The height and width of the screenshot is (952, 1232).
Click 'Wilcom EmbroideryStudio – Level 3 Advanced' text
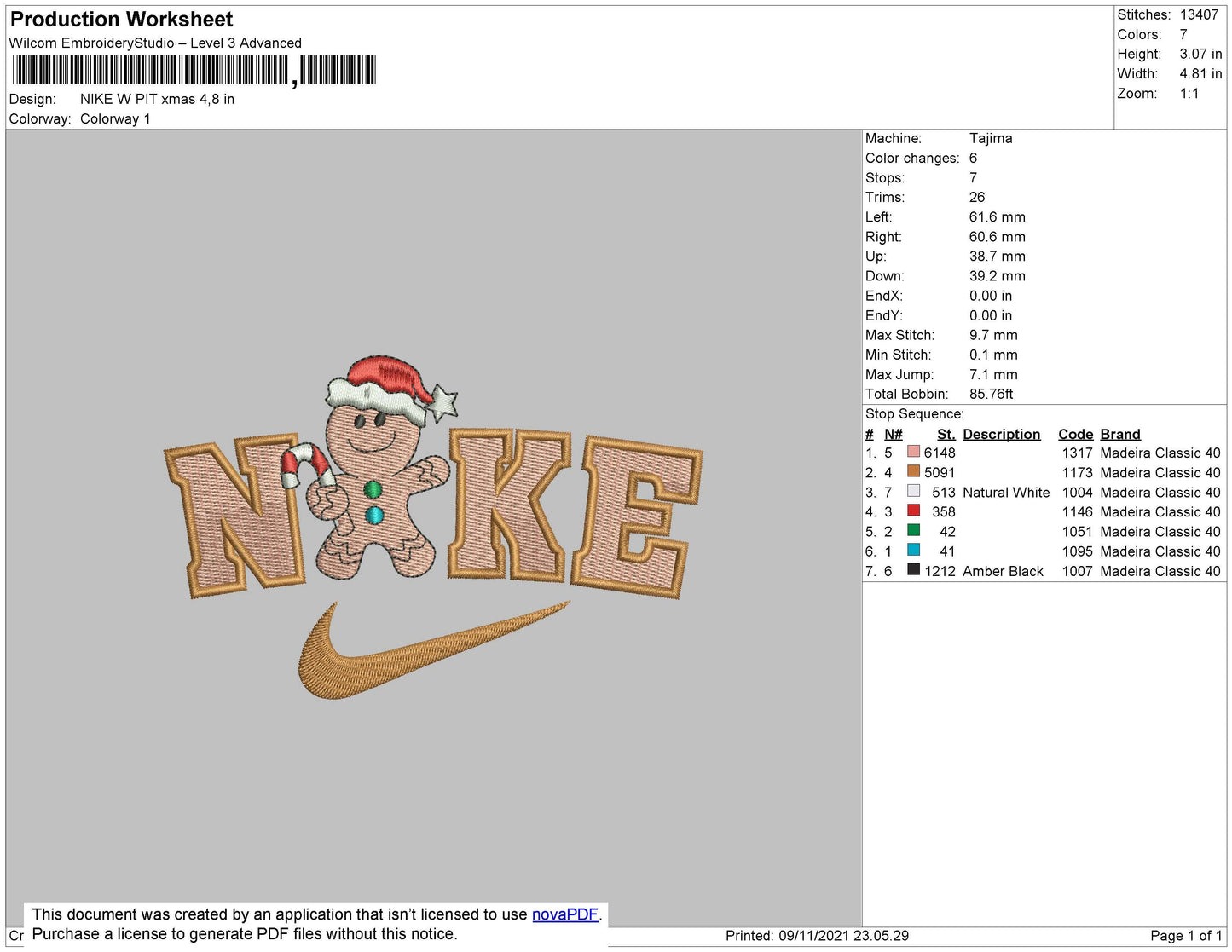tap(155, 43)
